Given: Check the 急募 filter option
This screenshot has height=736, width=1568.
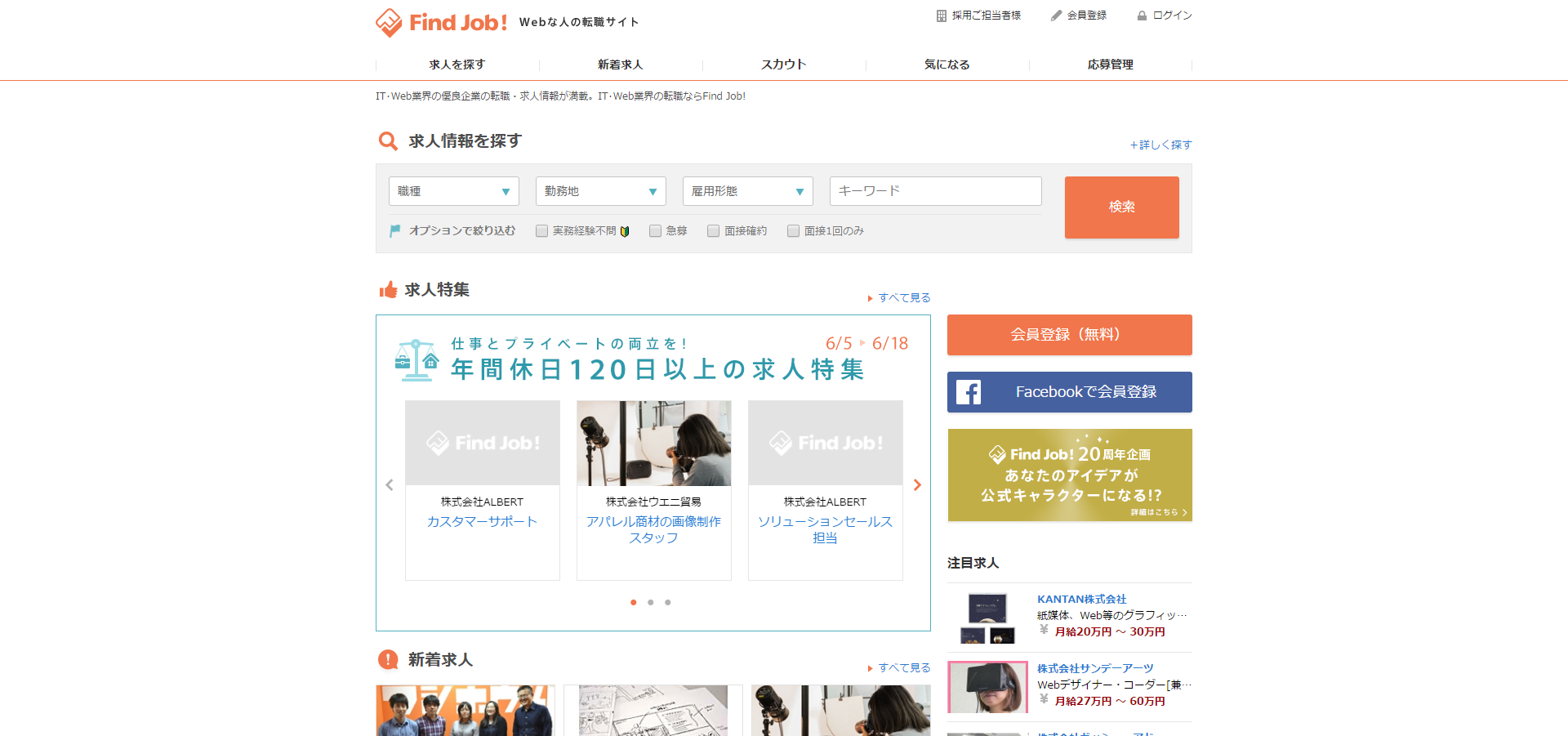Looking at the screenshot, I should point(654,230).
